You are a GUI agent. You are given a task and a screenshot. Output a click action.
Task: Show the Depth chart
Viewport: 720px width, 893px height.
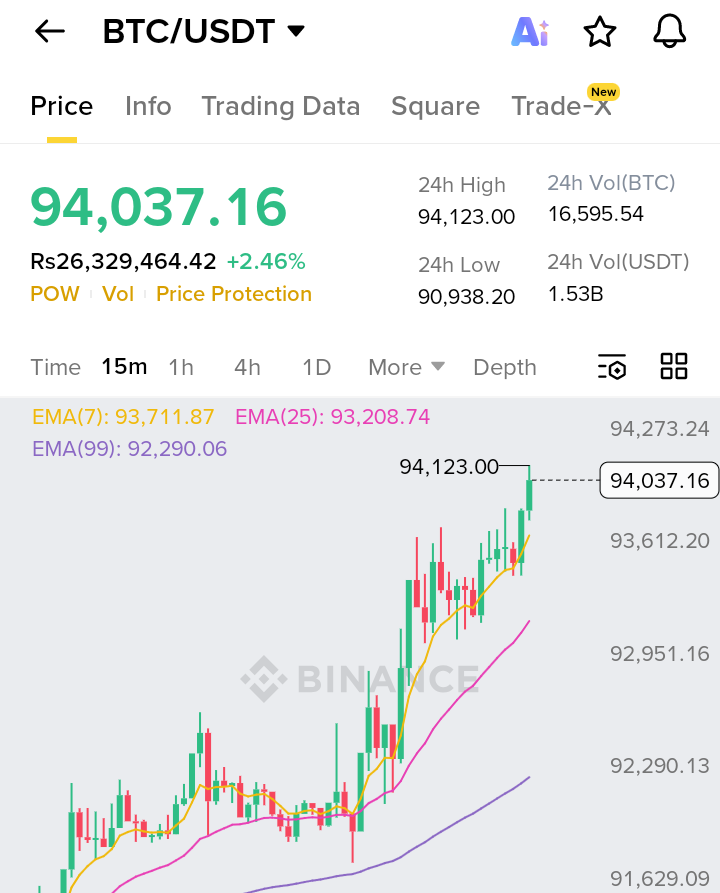click(505, 367)
